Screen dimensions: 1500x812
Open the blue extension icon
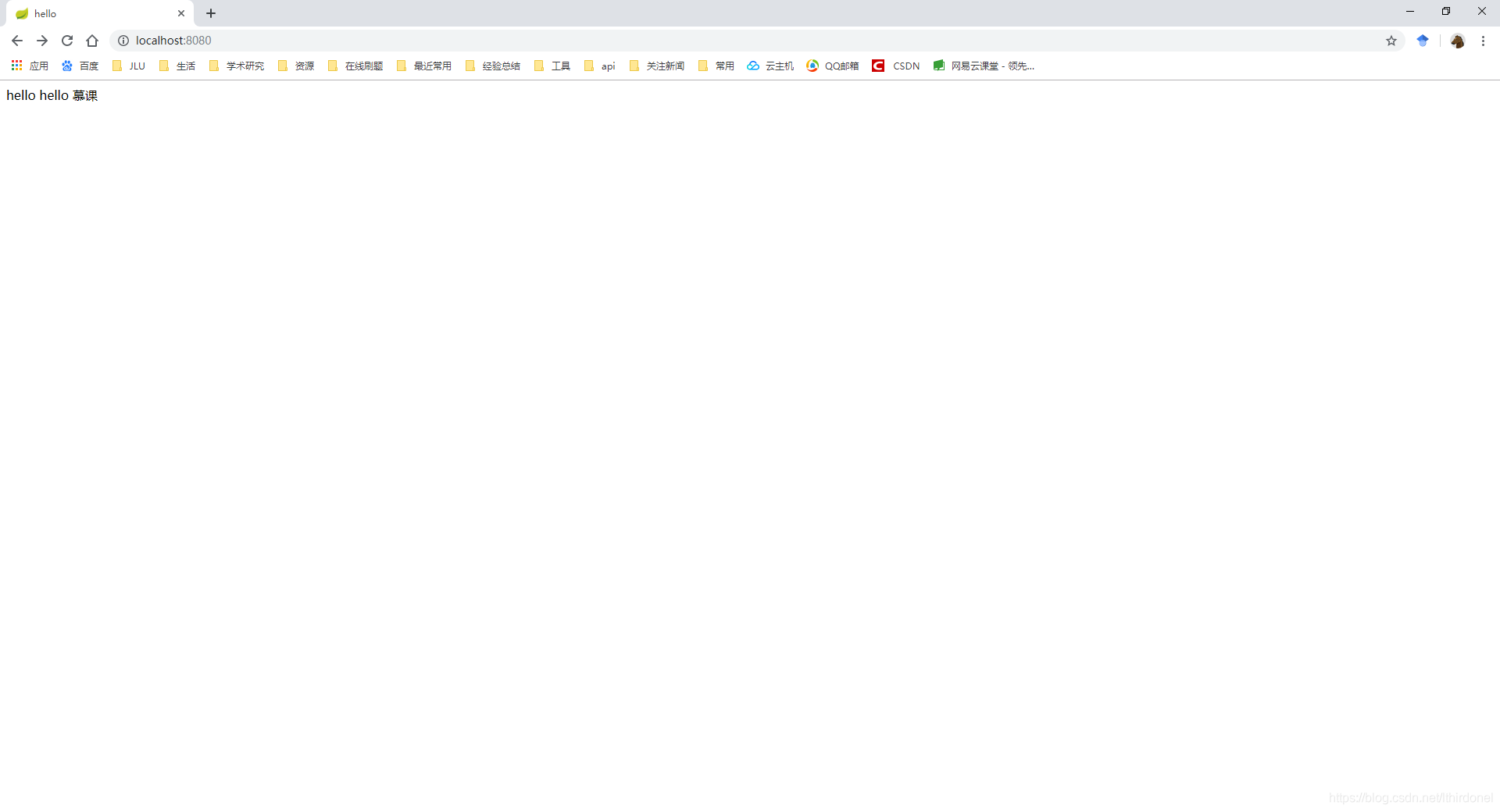(1423, 41)
